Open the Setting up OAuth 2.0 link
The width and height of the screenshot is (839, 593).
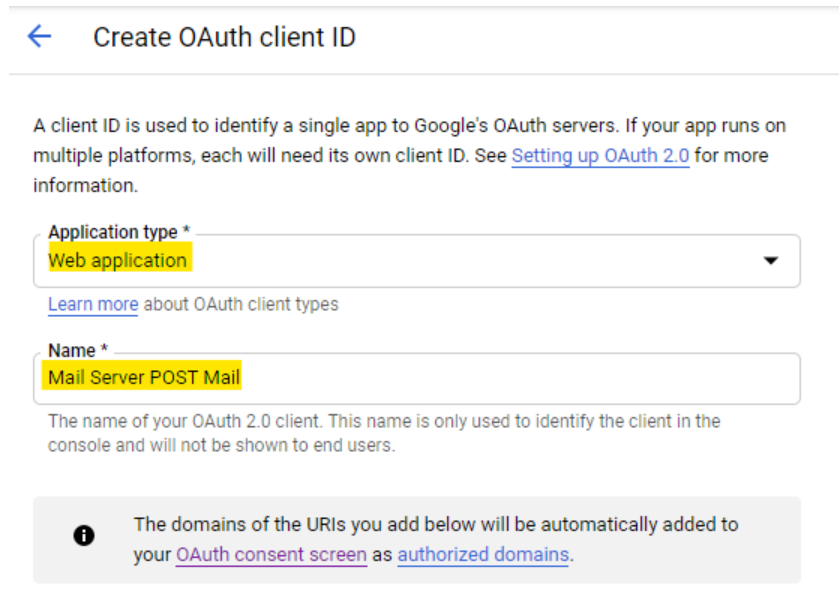(x=600, y=156)
